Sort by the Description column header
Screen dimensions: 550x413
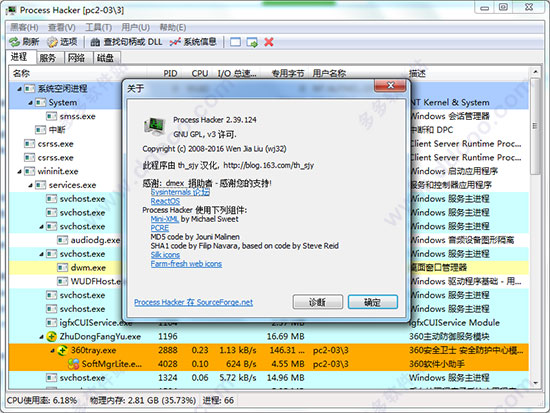pos(468,73)
